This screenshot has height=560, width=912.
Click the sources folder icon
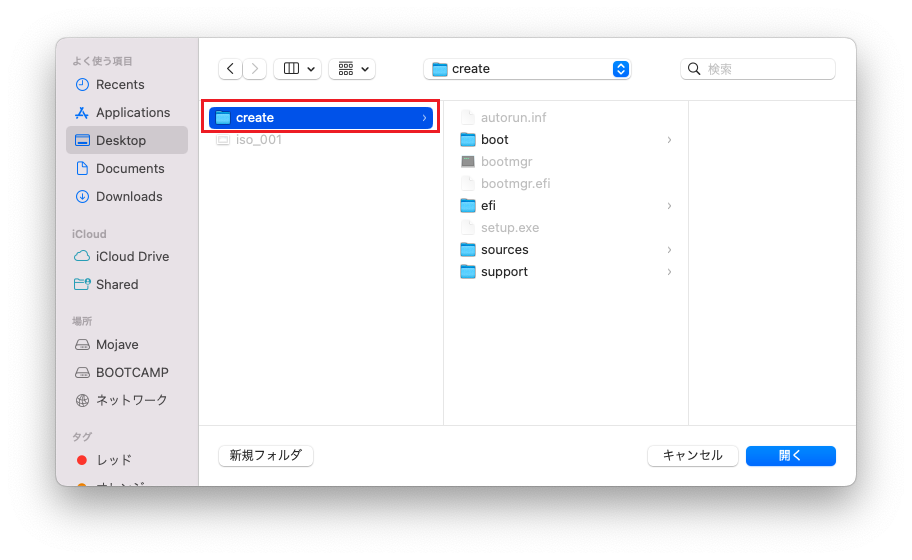point(468,249)
